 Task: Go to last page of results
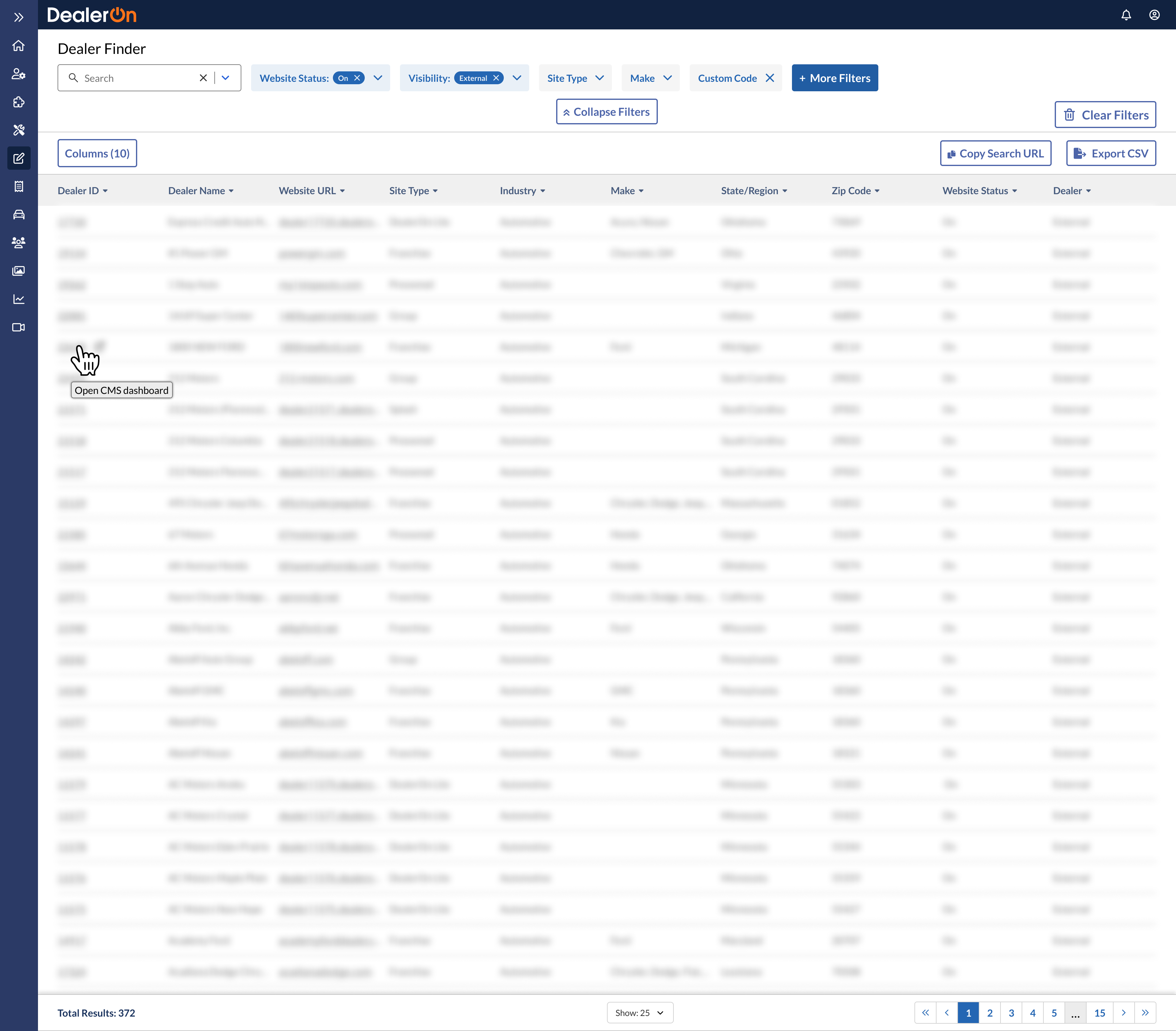pyautogui.click(x=1145, y=1013)
